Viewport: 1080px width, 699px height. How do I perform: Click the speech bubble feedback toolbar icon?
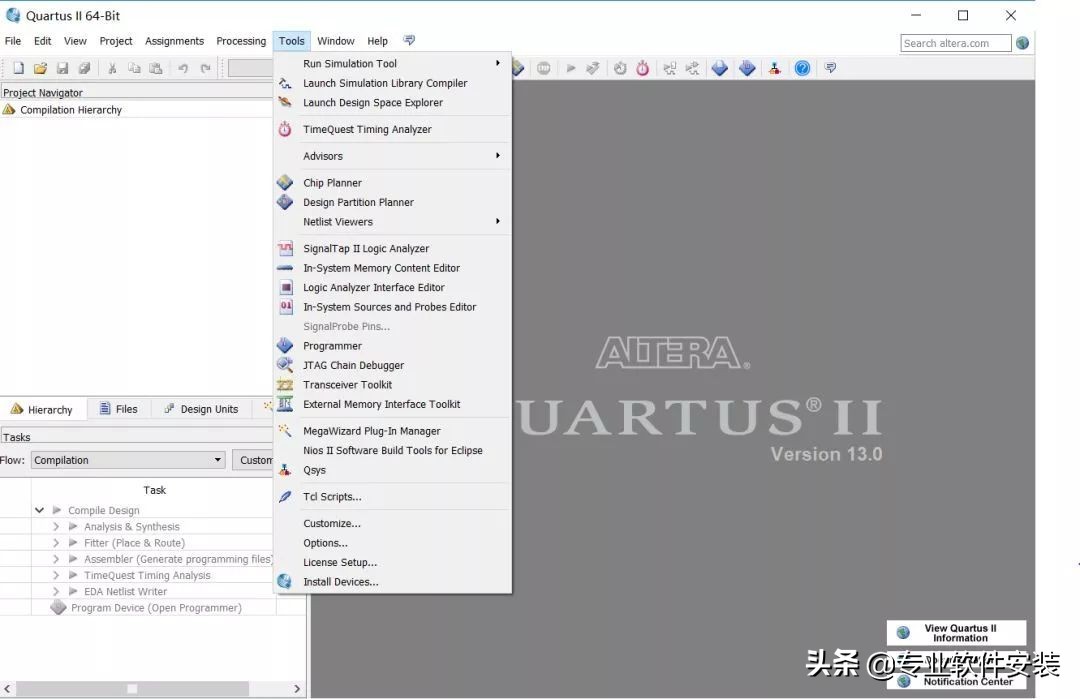(x=830, y=67)
